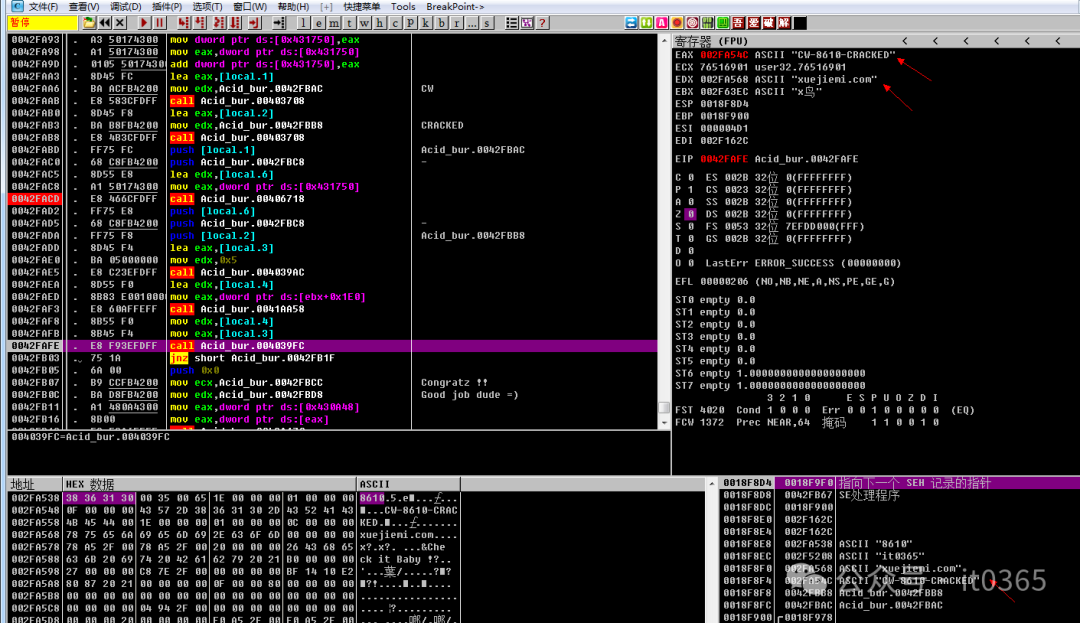Viewport: 1080px width, 623px height.
Task: Click the Open file folder icon
Action: point(88,22)
